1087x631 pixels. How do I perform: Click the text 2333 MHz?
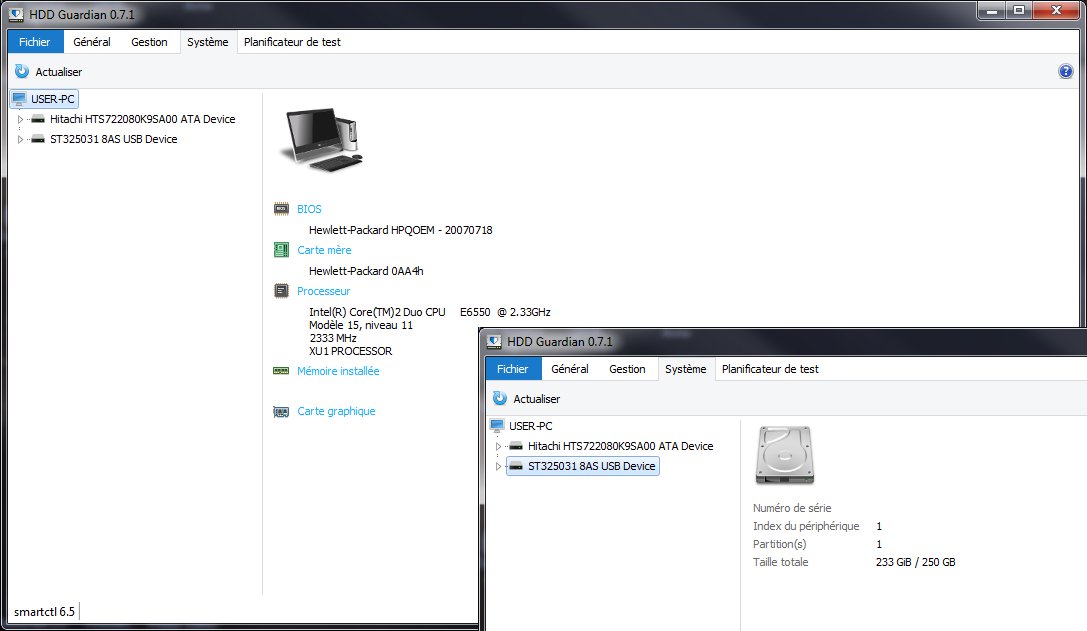click(x=333, y=338)
